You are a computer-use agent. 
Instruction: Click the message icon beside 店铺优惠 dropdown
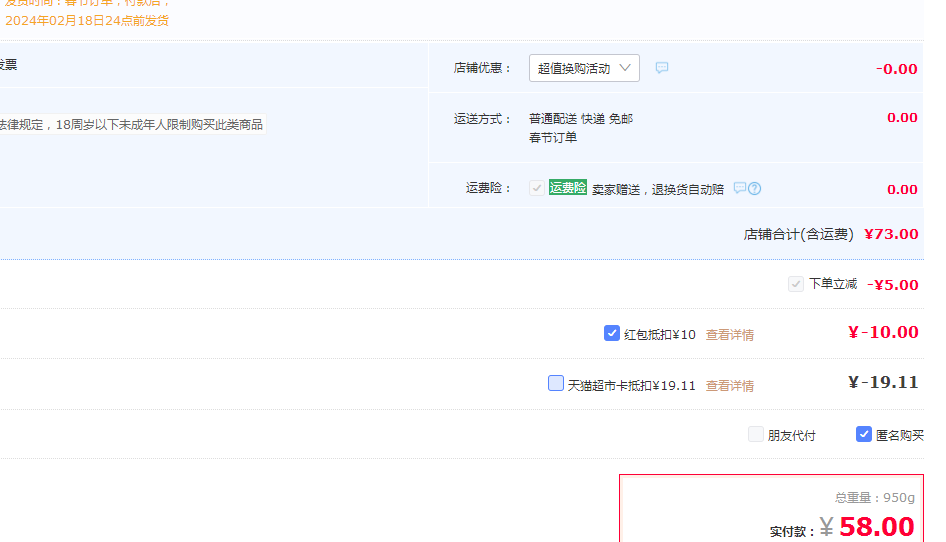[x=662, y=68]
